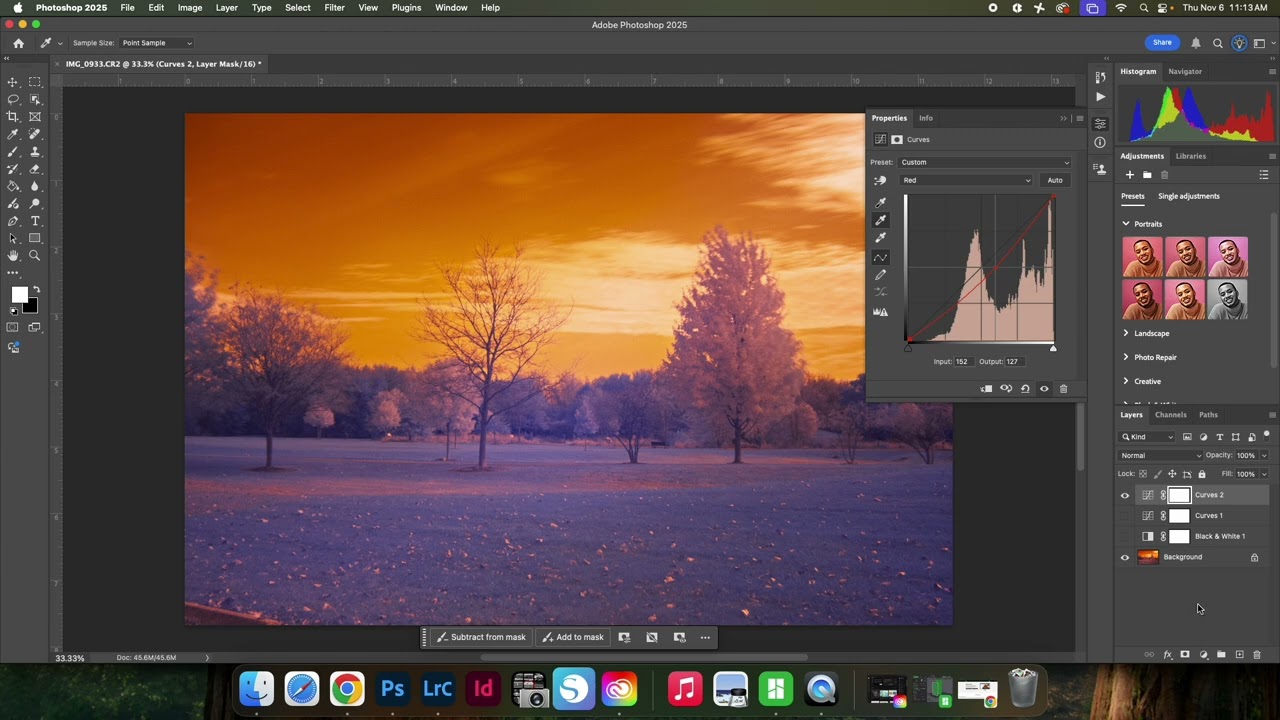The image size is (1280, 720).
Task: Toggle adjustment visibility in Properties panel
Action: coord(1044,389)
